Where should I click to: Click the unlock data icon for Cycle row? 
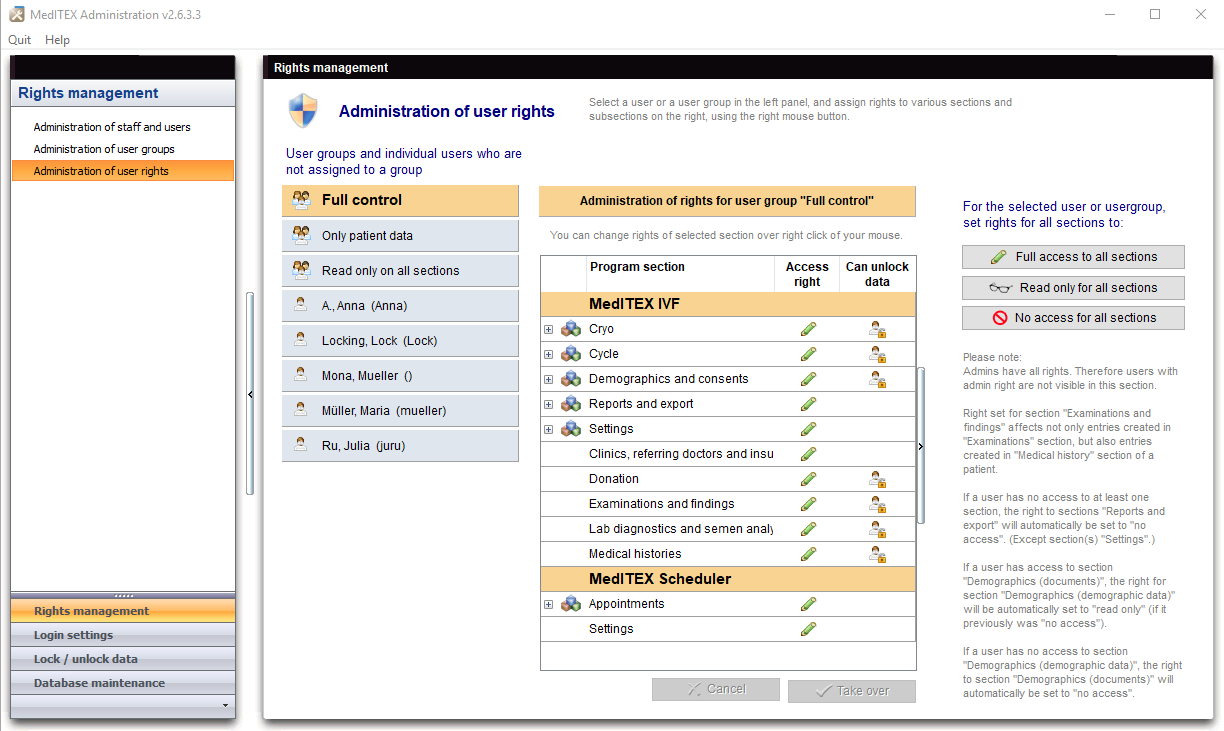(877, 354)
